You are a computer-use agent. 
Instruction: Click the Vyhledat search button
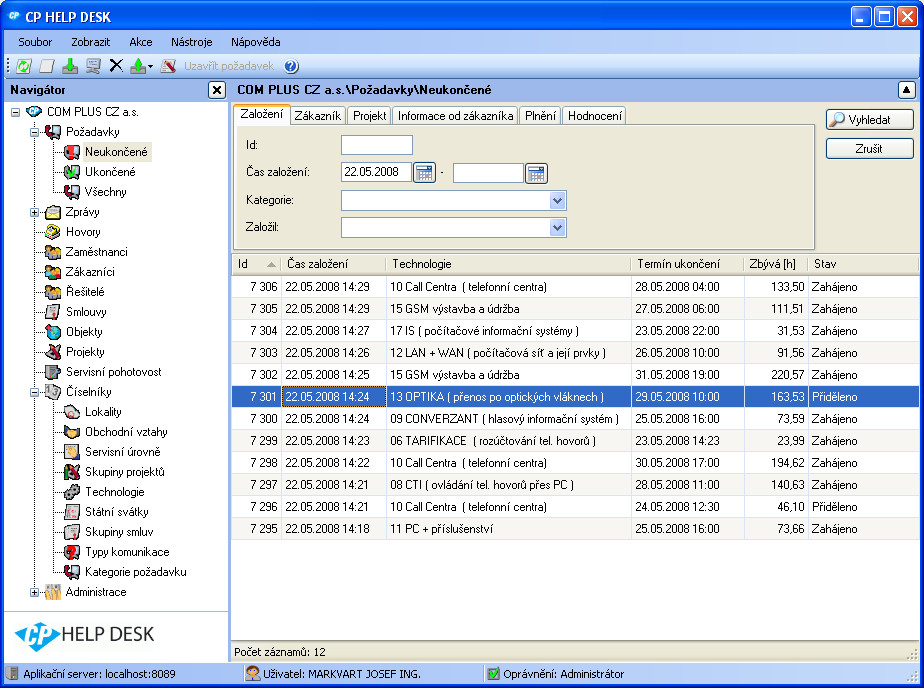coord(869,120)
